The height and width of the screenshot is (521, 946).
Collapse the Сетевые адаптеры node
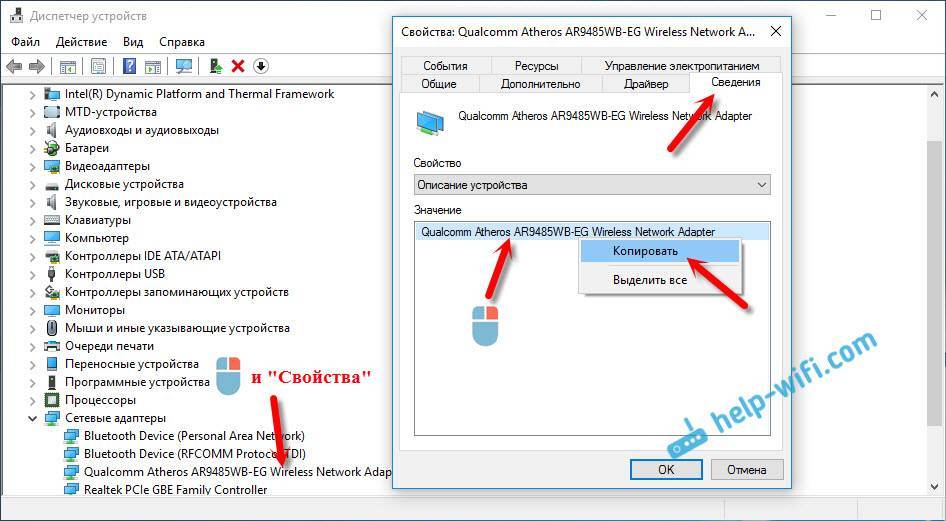[x=33, y=418]
